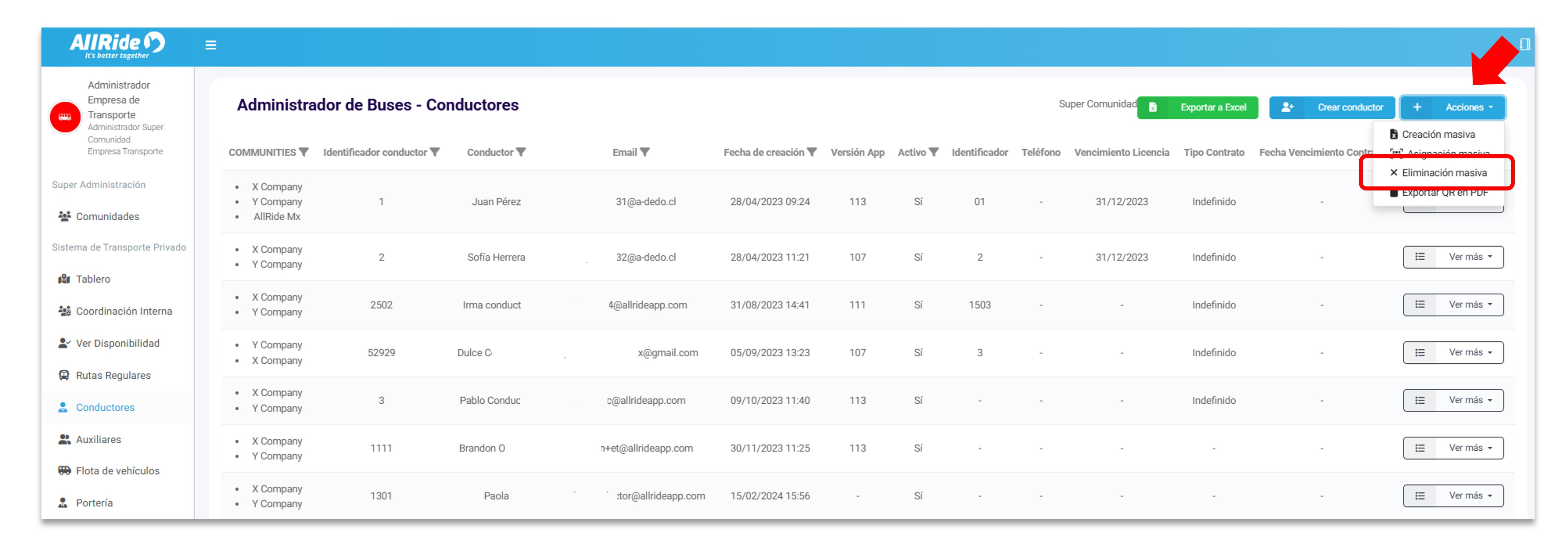
Task: Open Rutas Regulares in sidebar
Action: [x=113, y=375]
